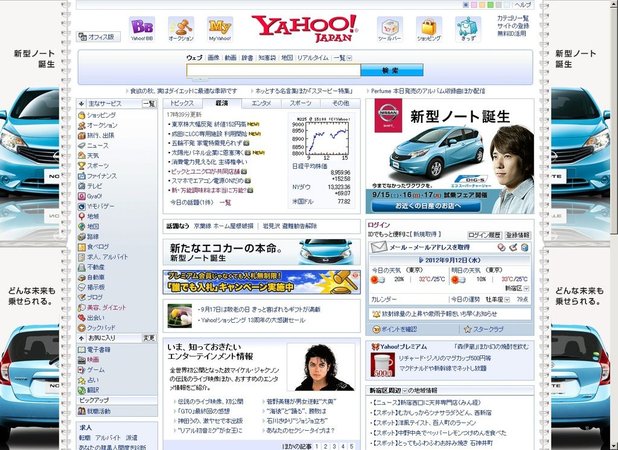Open ショッピング in the sidebar services list
The width and height of the screenshot is (618, 450).
(x=97, y=115)
